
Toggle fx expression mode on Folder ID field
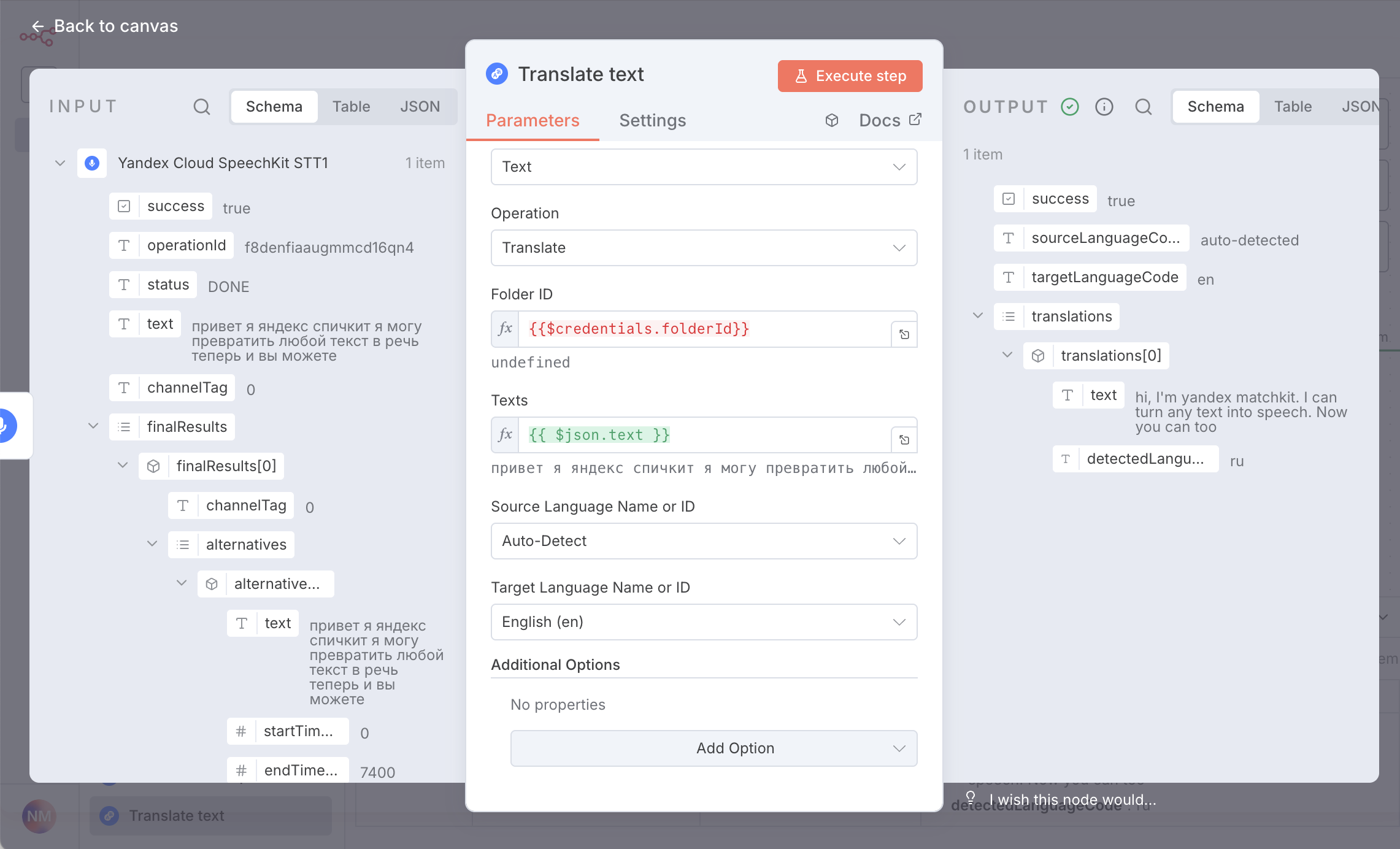[x=504, y=329]
